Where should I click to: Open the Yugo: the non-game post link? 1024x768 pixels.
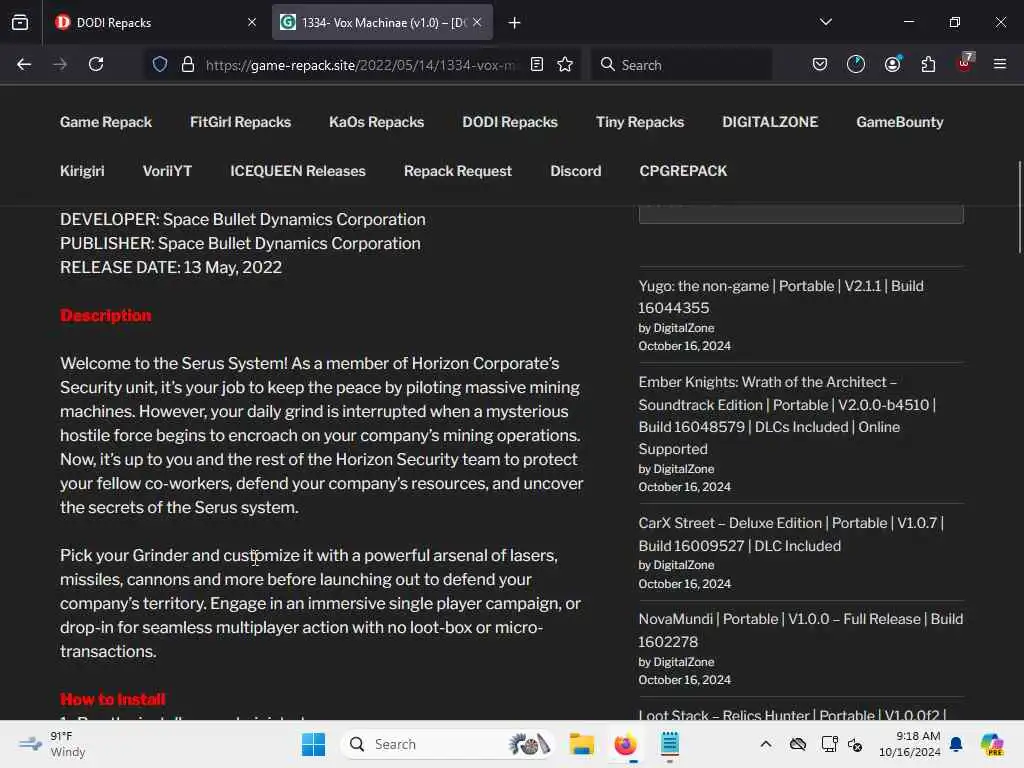click(x=781, y=296)
